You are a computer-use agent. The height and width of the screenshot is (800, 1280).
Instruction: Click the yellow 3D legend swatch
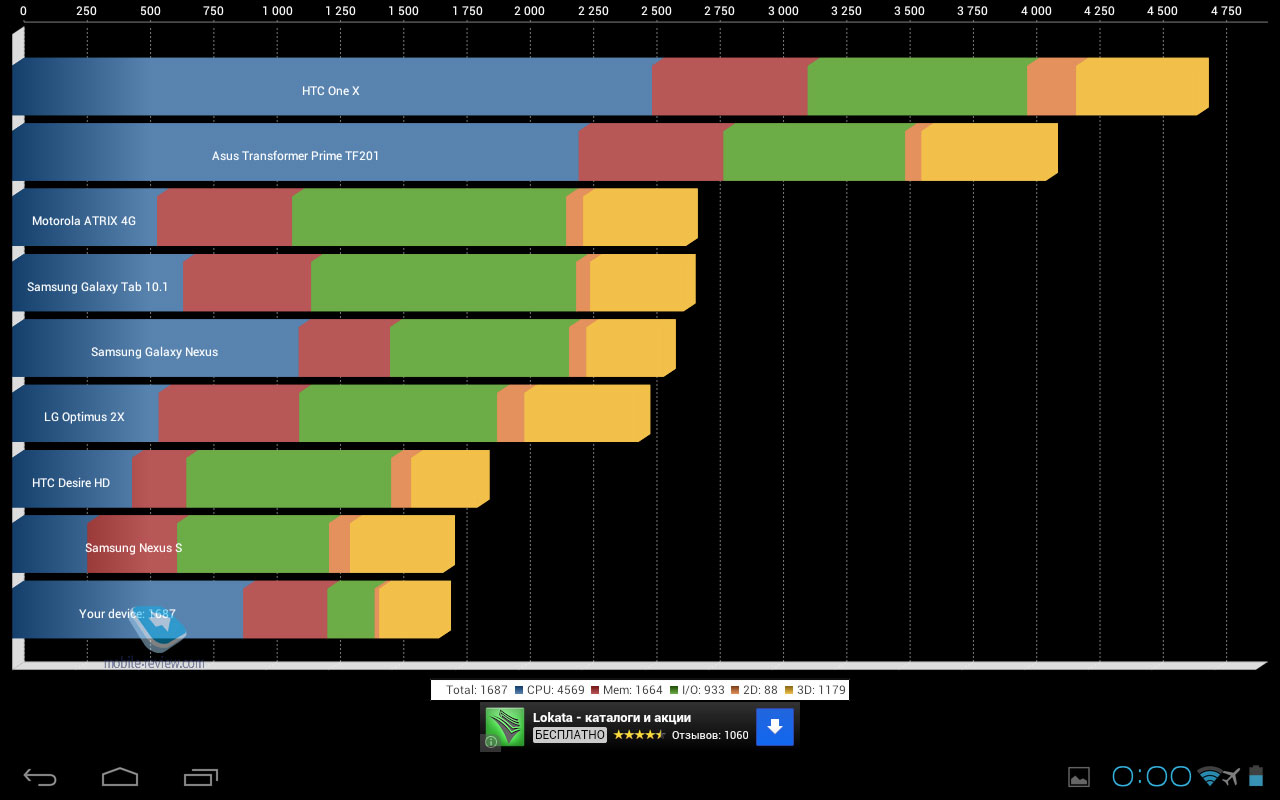789,690
